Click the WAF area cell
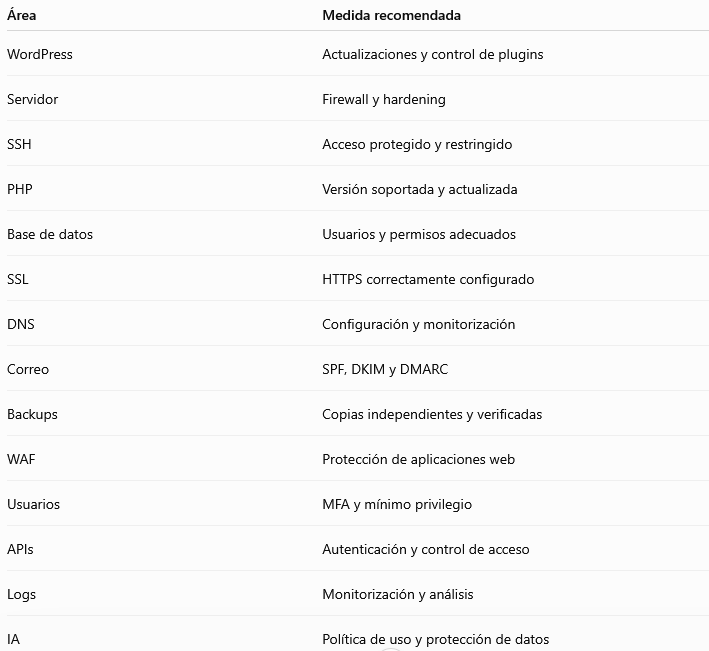709x651 pixels. click(21, 459)
